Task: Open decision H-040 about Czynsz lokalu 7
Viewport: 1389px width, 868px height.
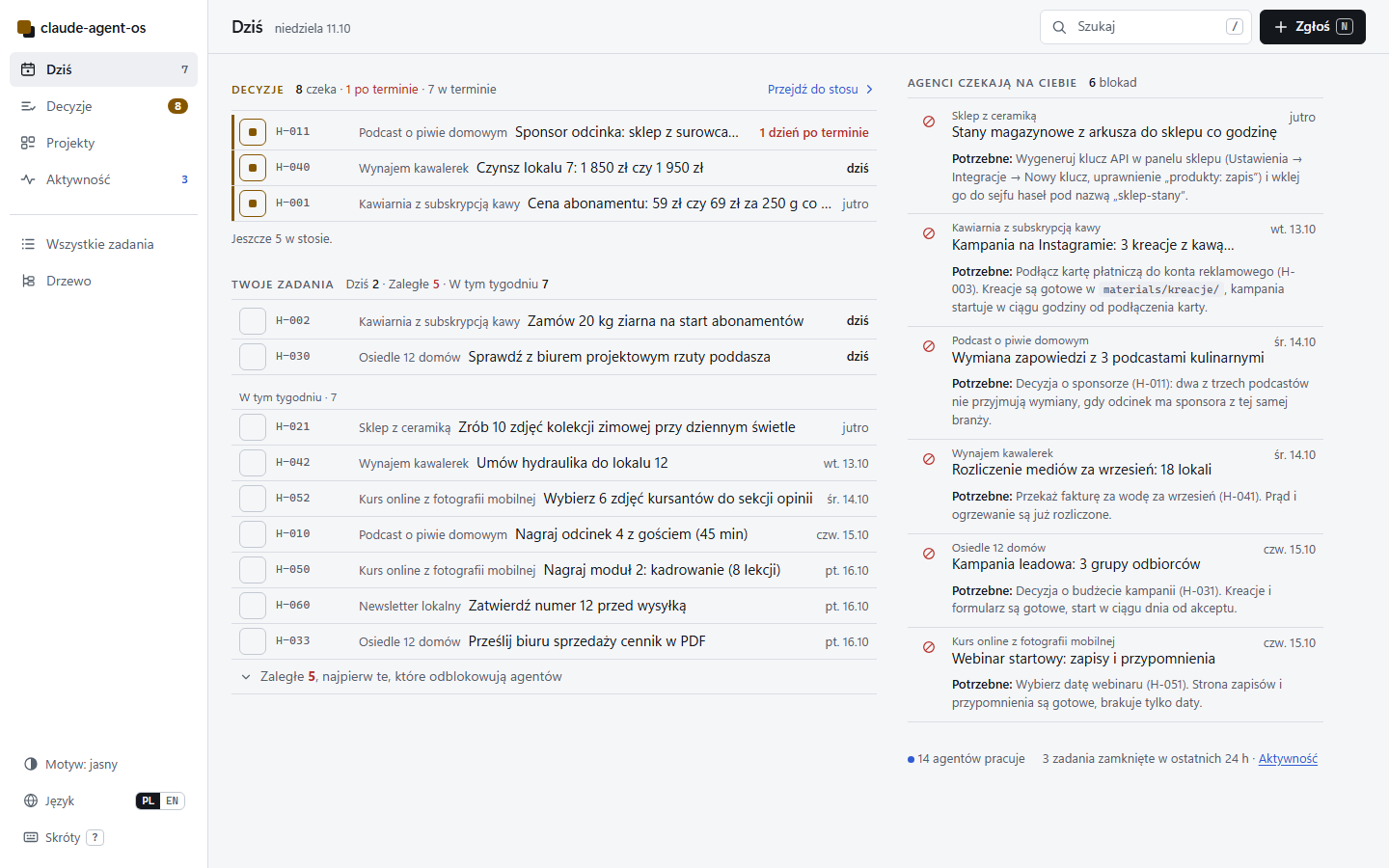Action: 554,168
